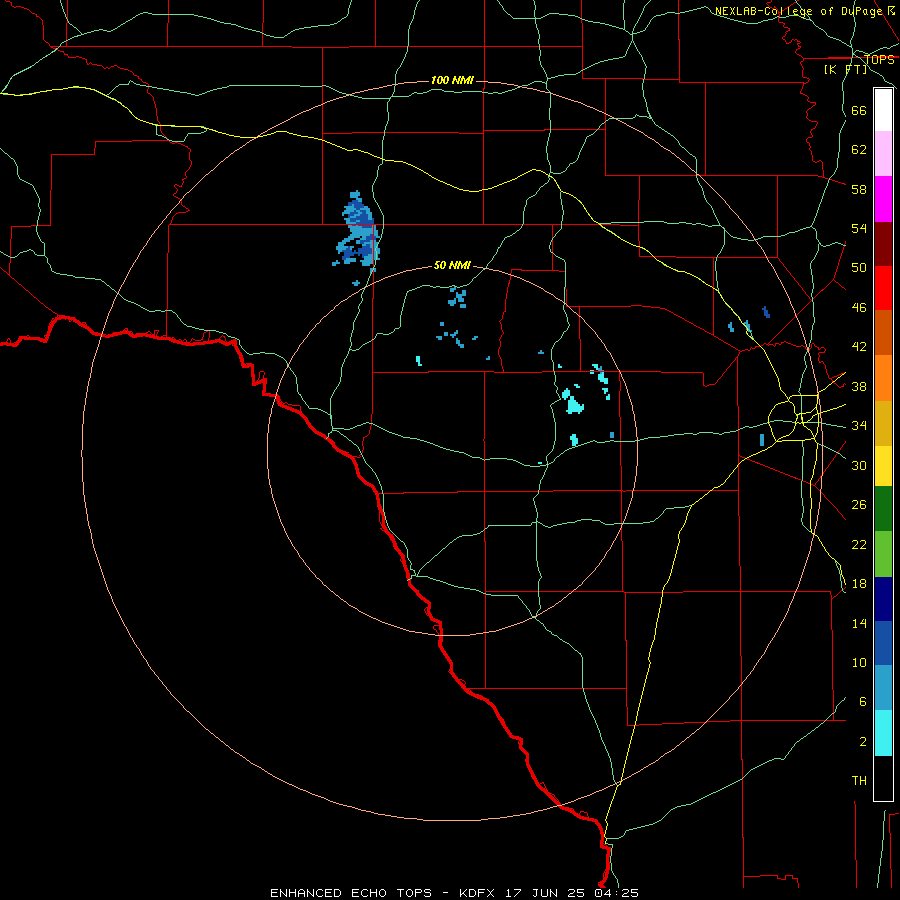Click the '46' legend value label
Viewport: 900px width, 900px height.
[x=859, y=308]
